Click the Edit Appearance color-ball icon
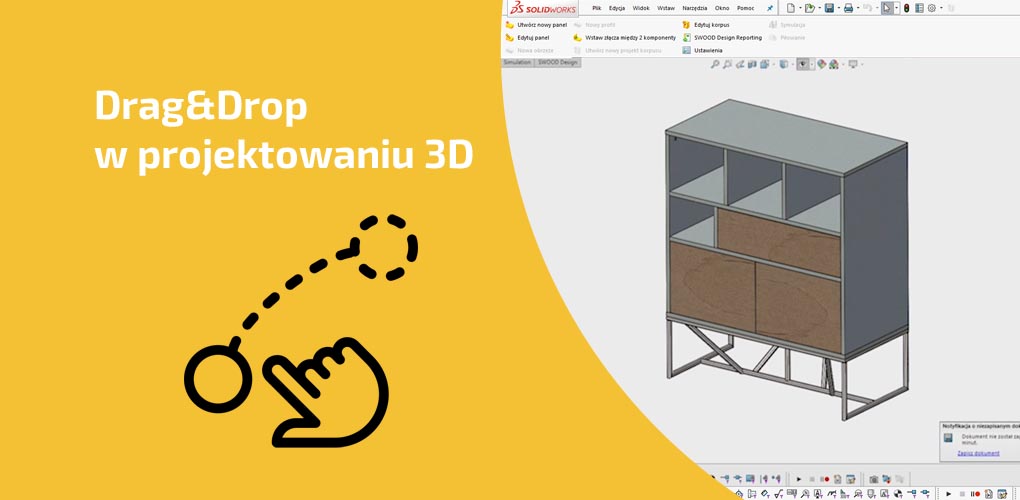The height and width of the screenshot is (500, 1020). [822, 64]
